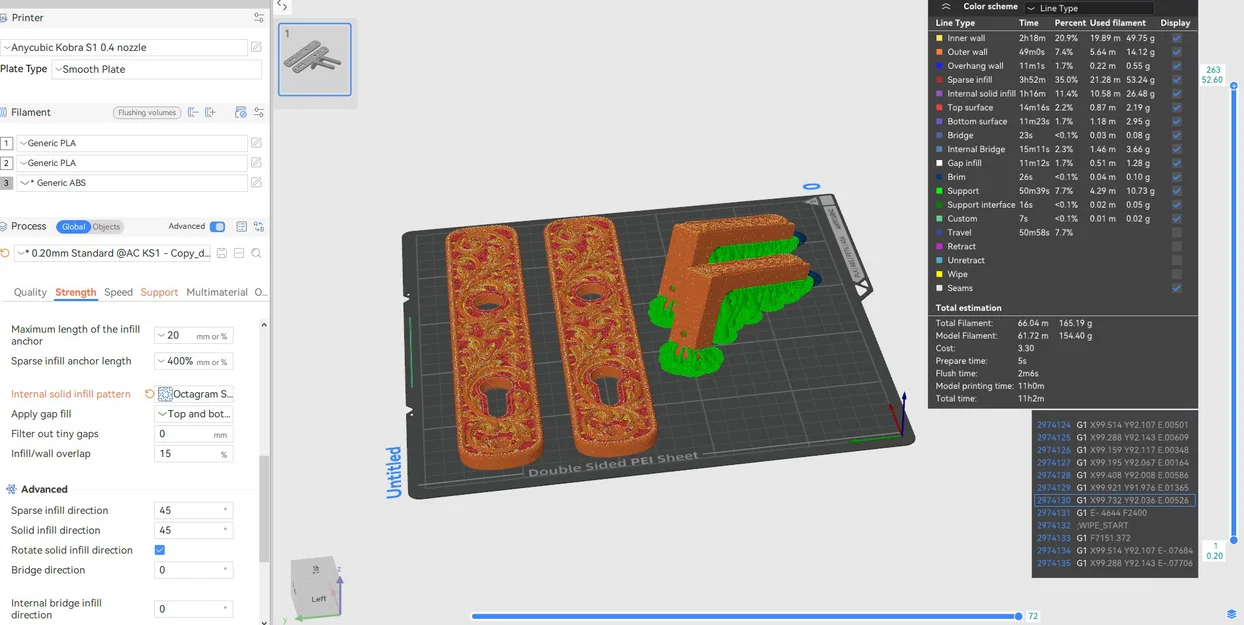This screenshot has width=1244, height=625.
Task: Open Apply gap fill dropdown
Action: tap(193, 414)
